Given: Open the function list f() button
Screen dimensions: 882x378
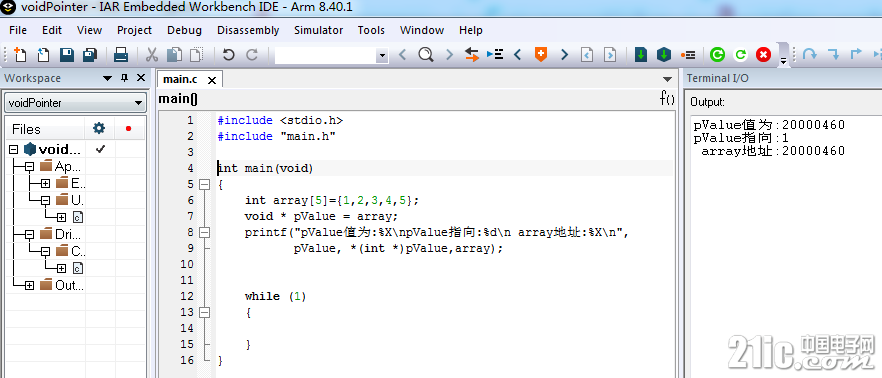Looking at the screenshot, I should coord(667,98).
